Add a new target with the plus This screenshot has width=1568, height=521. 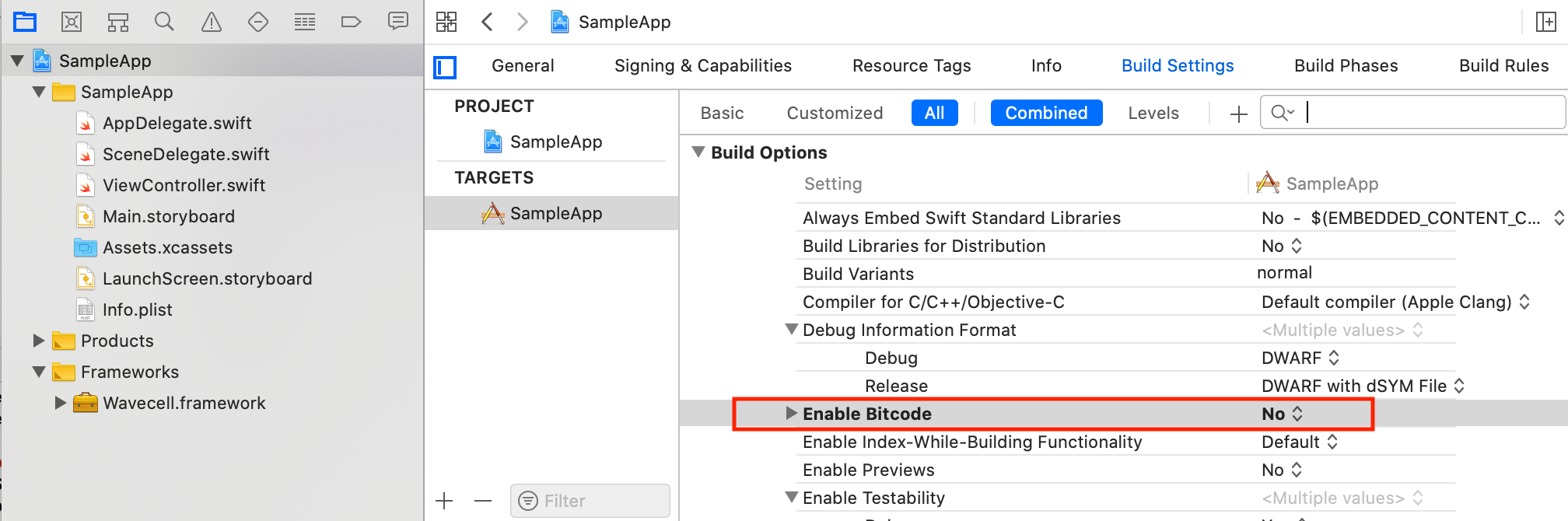tap(444, 501)
